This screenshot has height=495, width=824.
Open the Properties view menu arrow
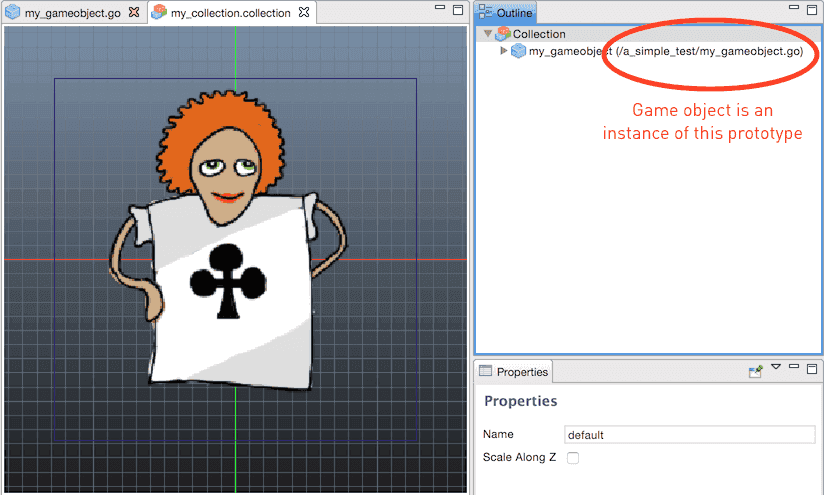pyautogui.click(x=776, y=366)
